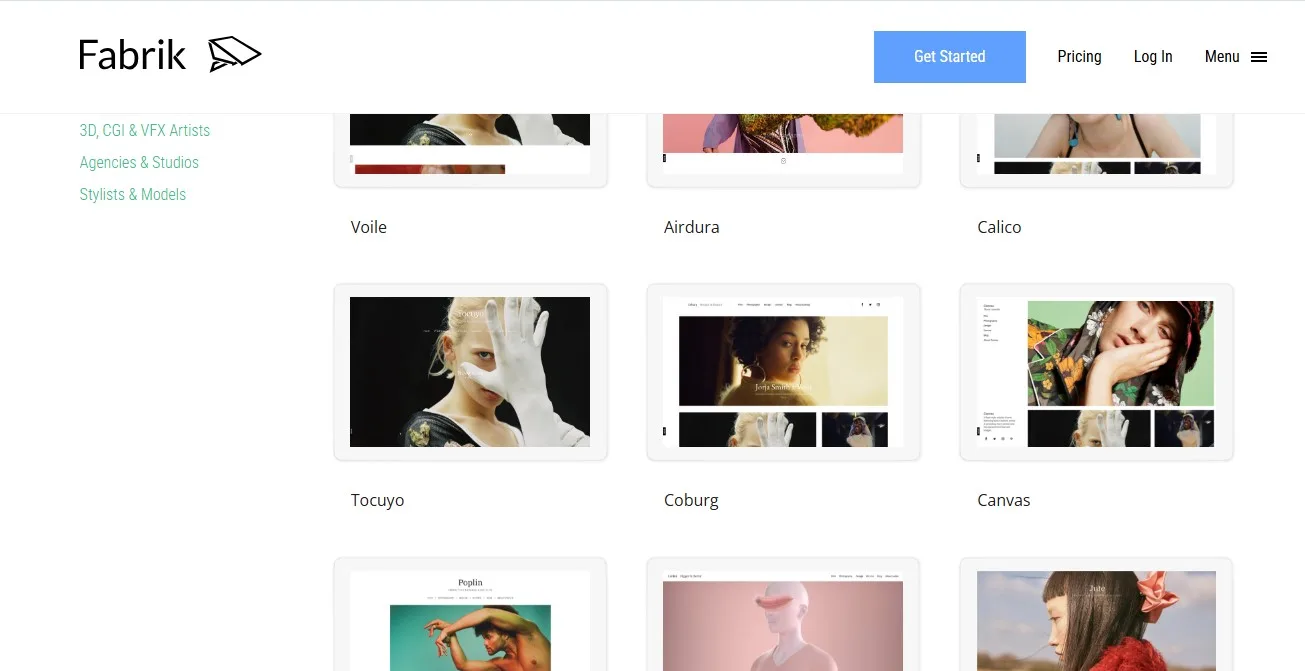Select 3D, CGI & VFX Artists category
This screenshot has width=1305, height=671.
(144, 130)
